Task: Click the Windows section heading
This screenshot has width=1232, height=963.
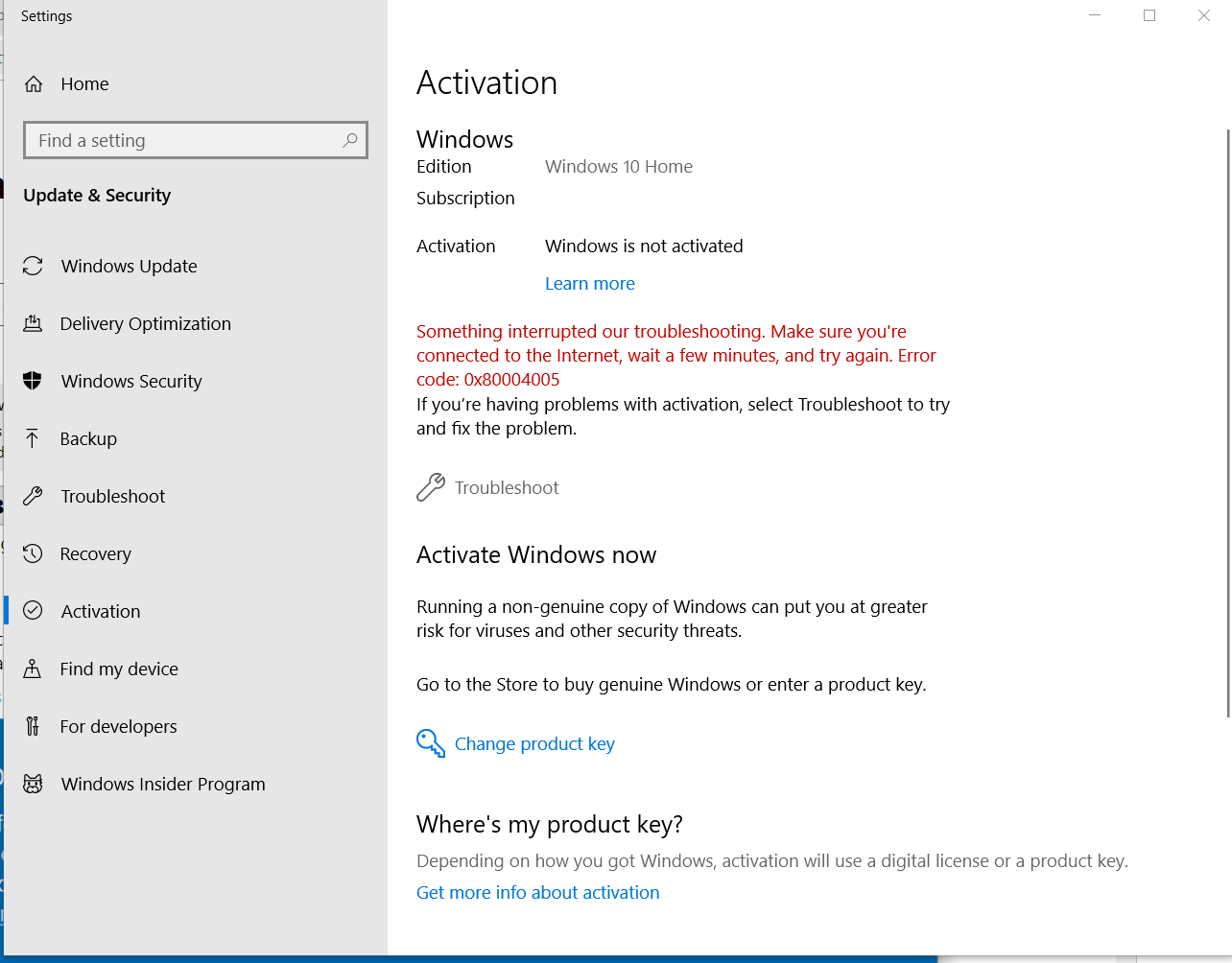Action: [x=465, y=139]
